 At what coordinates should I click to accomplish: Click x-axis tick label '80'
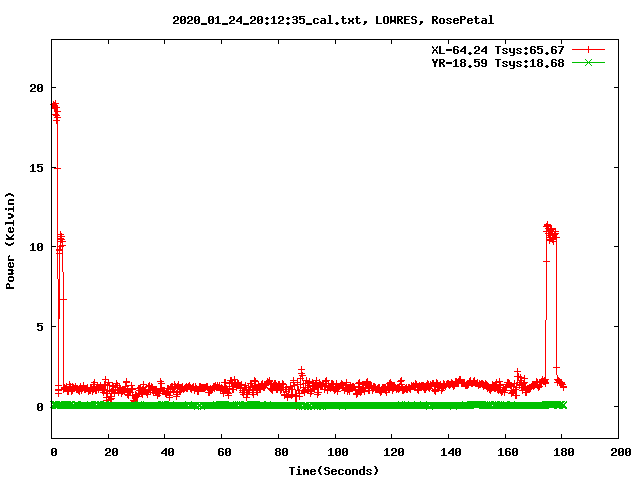coord(281,452)
